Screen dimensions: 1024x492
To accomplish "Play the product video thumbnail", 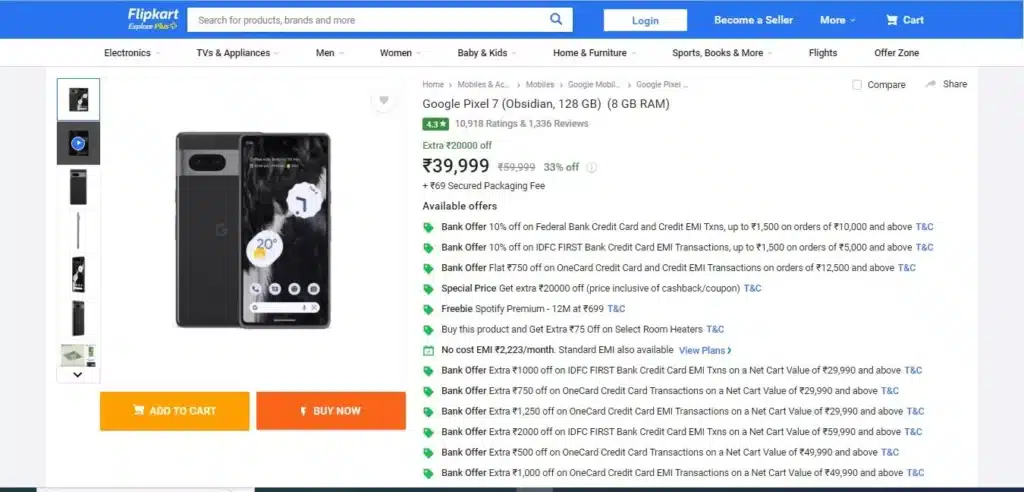I will pos(78,143).
